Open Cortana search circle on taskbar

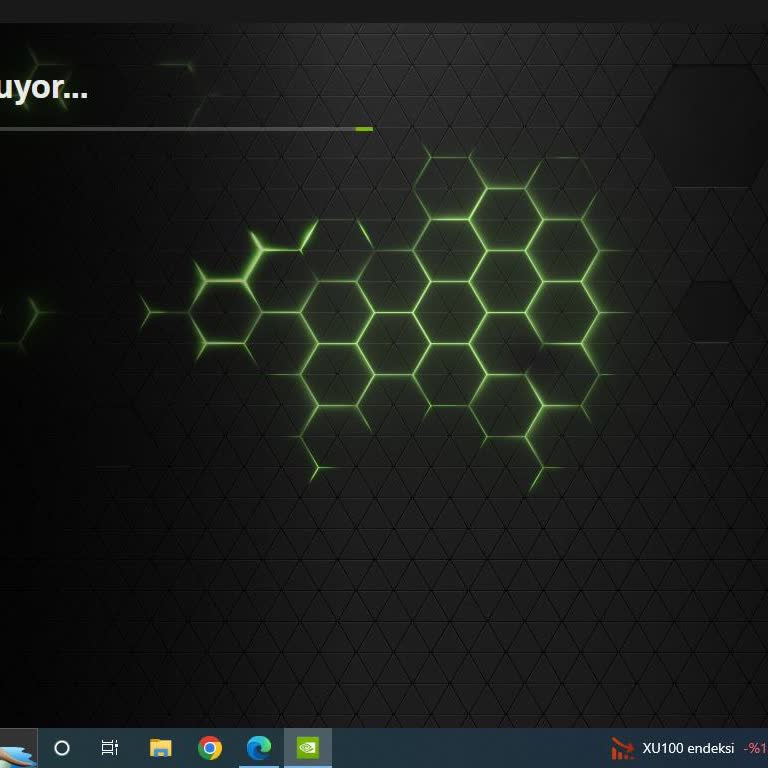point(62,748)
